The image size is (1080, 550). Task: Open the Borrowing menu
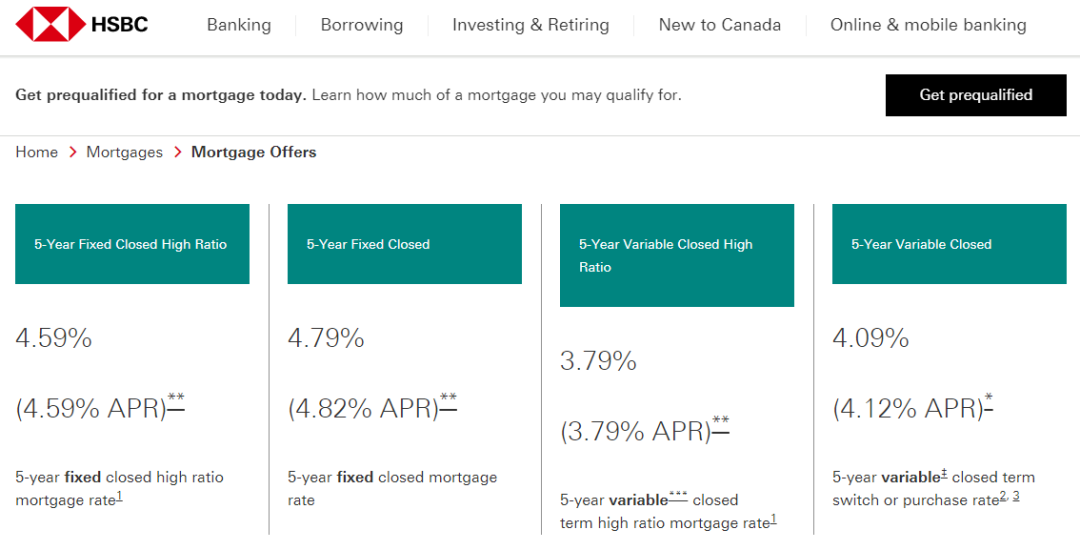click(x=362, y=25)
